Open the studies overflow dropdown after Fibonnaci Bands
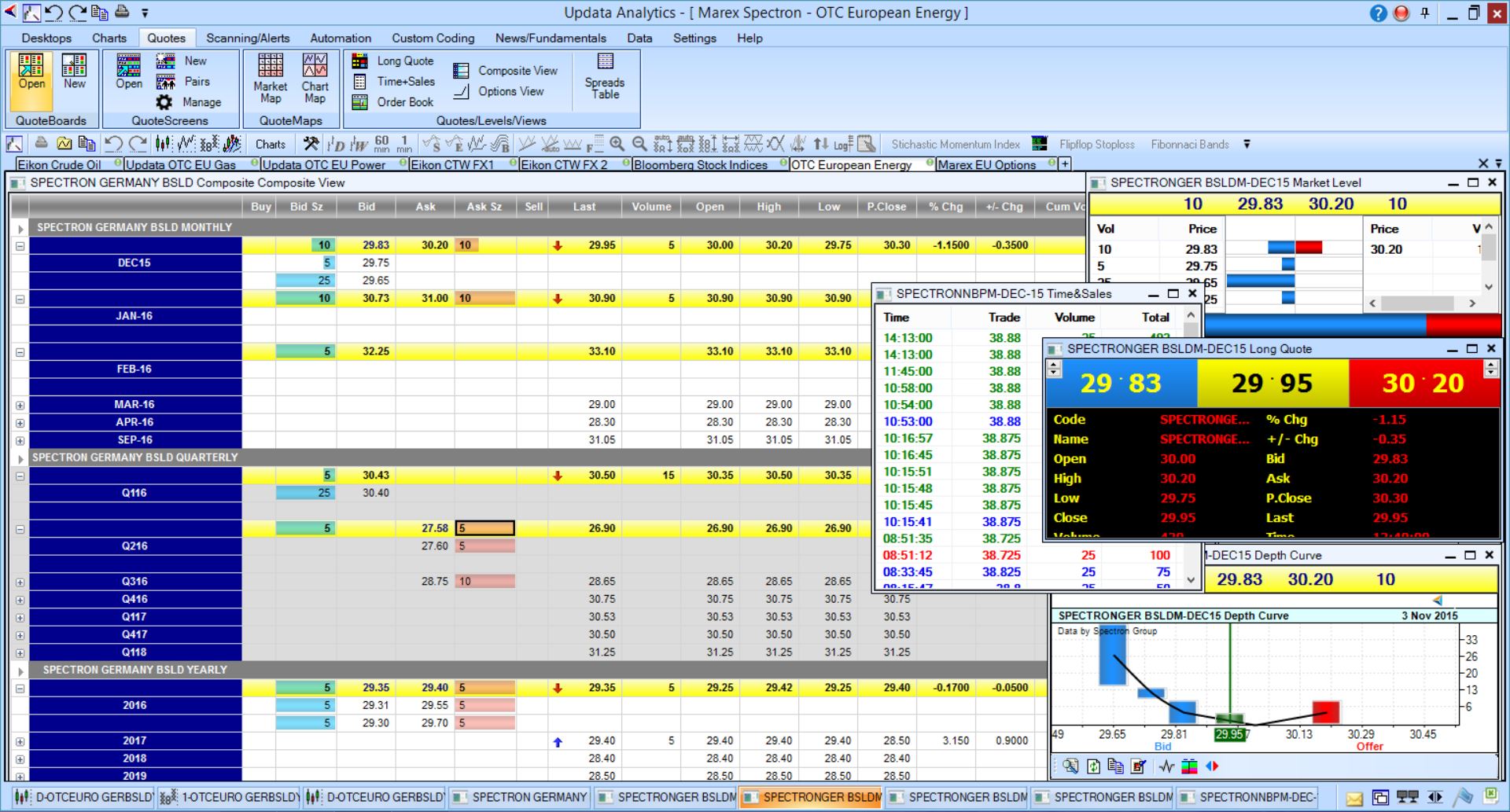The image size is (1510, 812). [x=1247, y=145]
